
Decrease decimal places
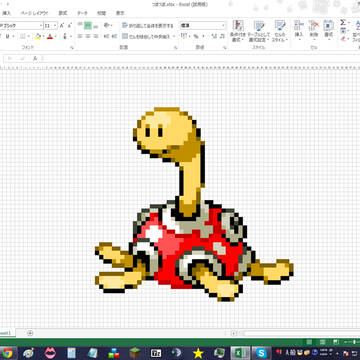click(x=222, y=36)
